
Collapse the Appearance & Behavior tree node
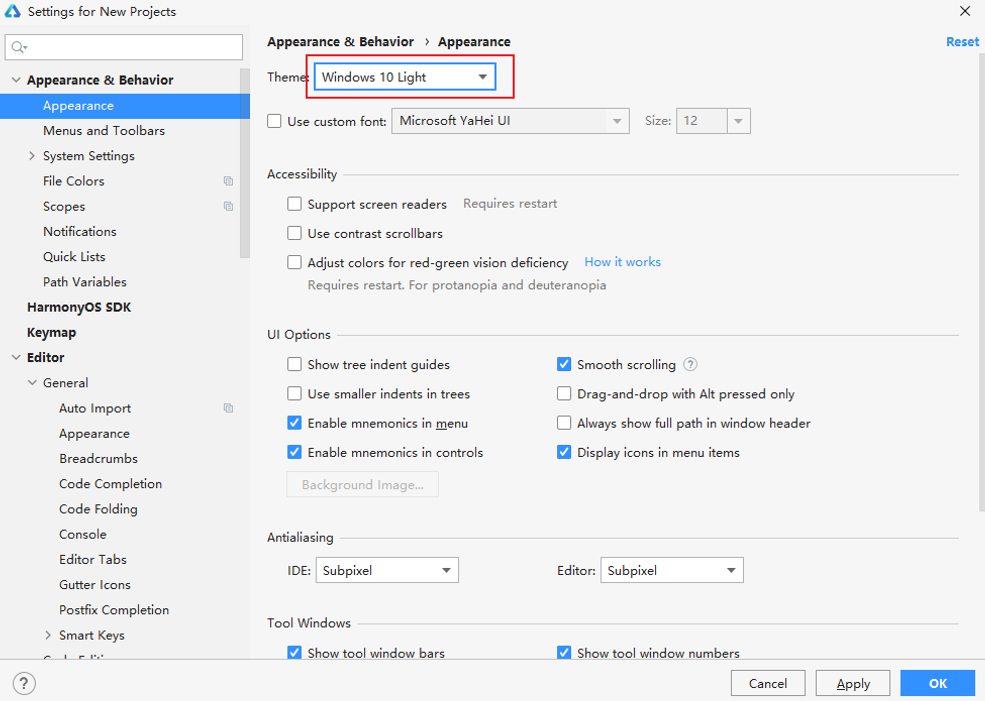16,80
